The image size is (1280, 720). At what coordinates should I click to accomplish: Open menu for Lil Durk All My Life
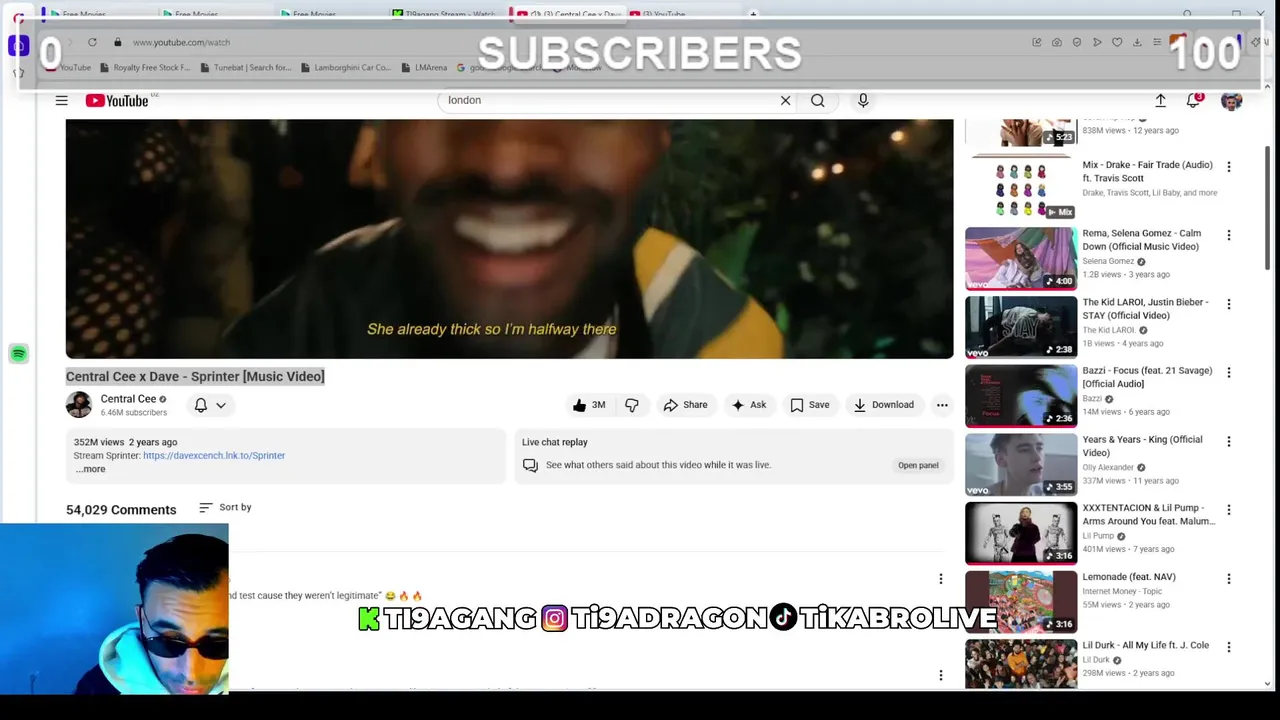(x=1229, y=647)
